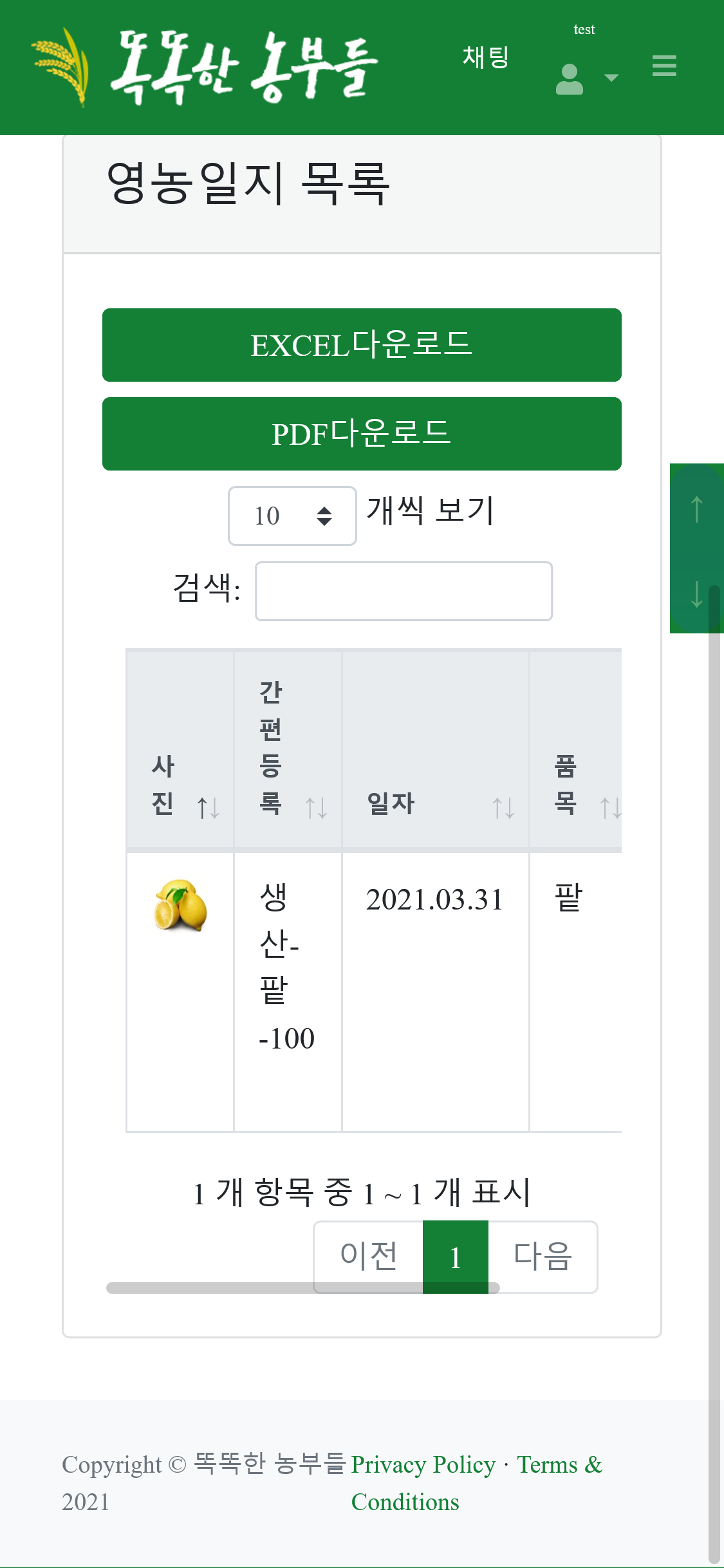Open the lemon photo thumbnail
Viewport: 724px width, 1568px height.
(x=180, y=906)
